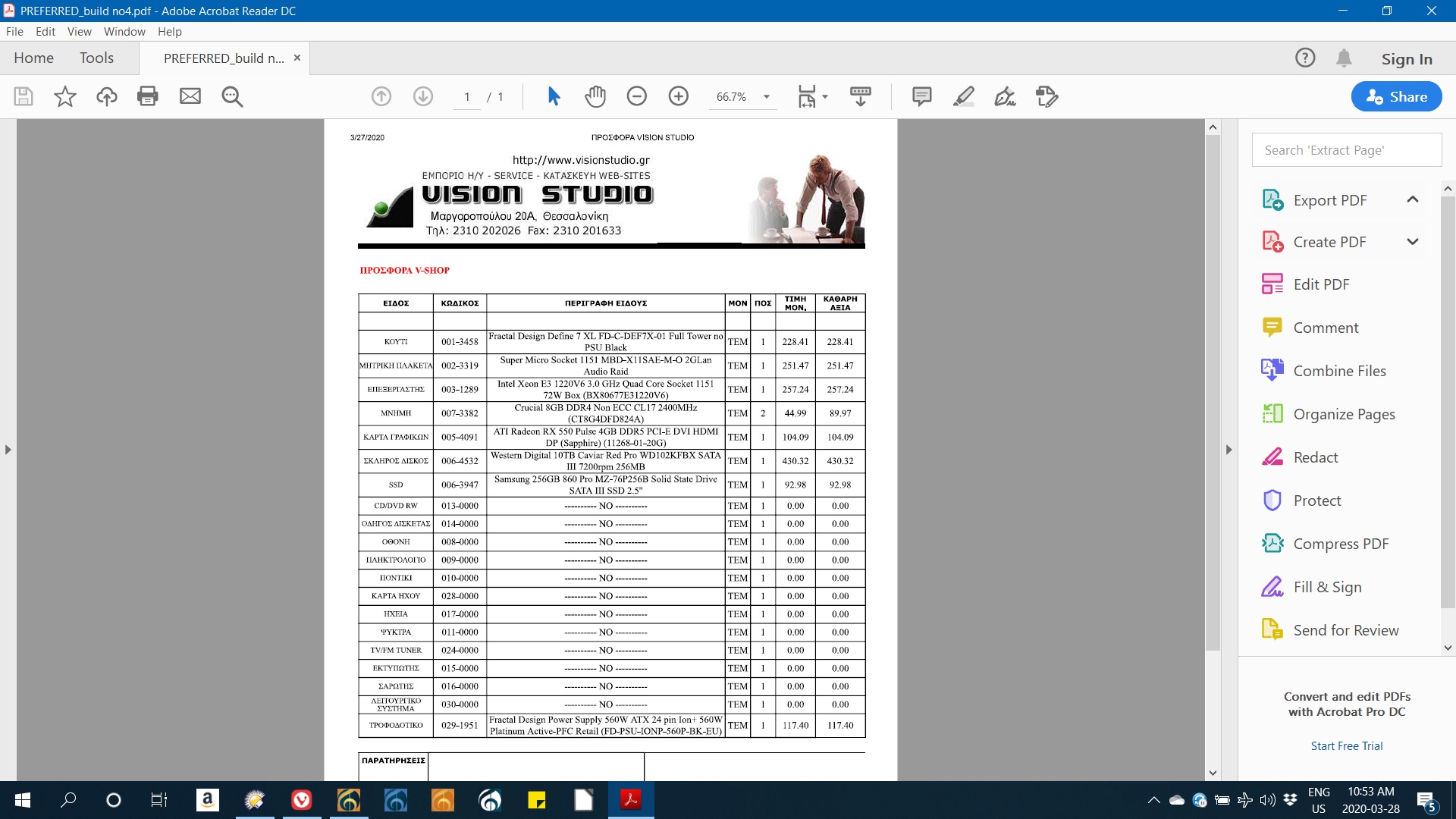Open Task View on the taskbar

(x=158, y=800)
